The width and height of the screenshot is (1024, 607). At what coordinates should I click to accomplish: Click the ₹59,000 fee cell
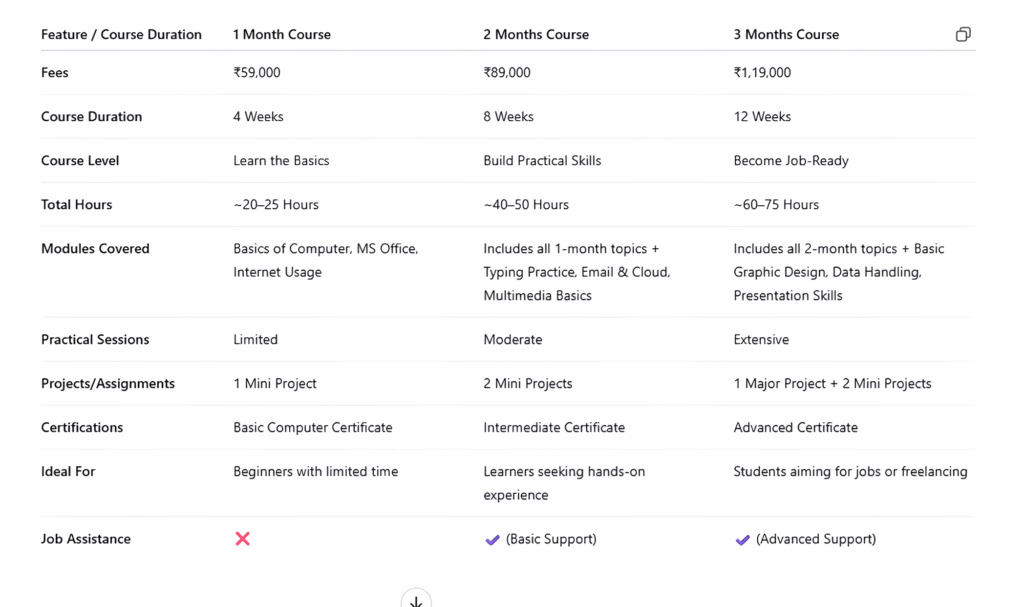click(257, 73)
